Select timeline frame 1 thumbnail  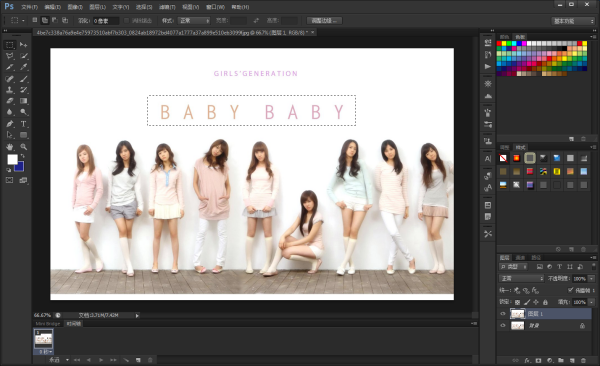point(44,339)
